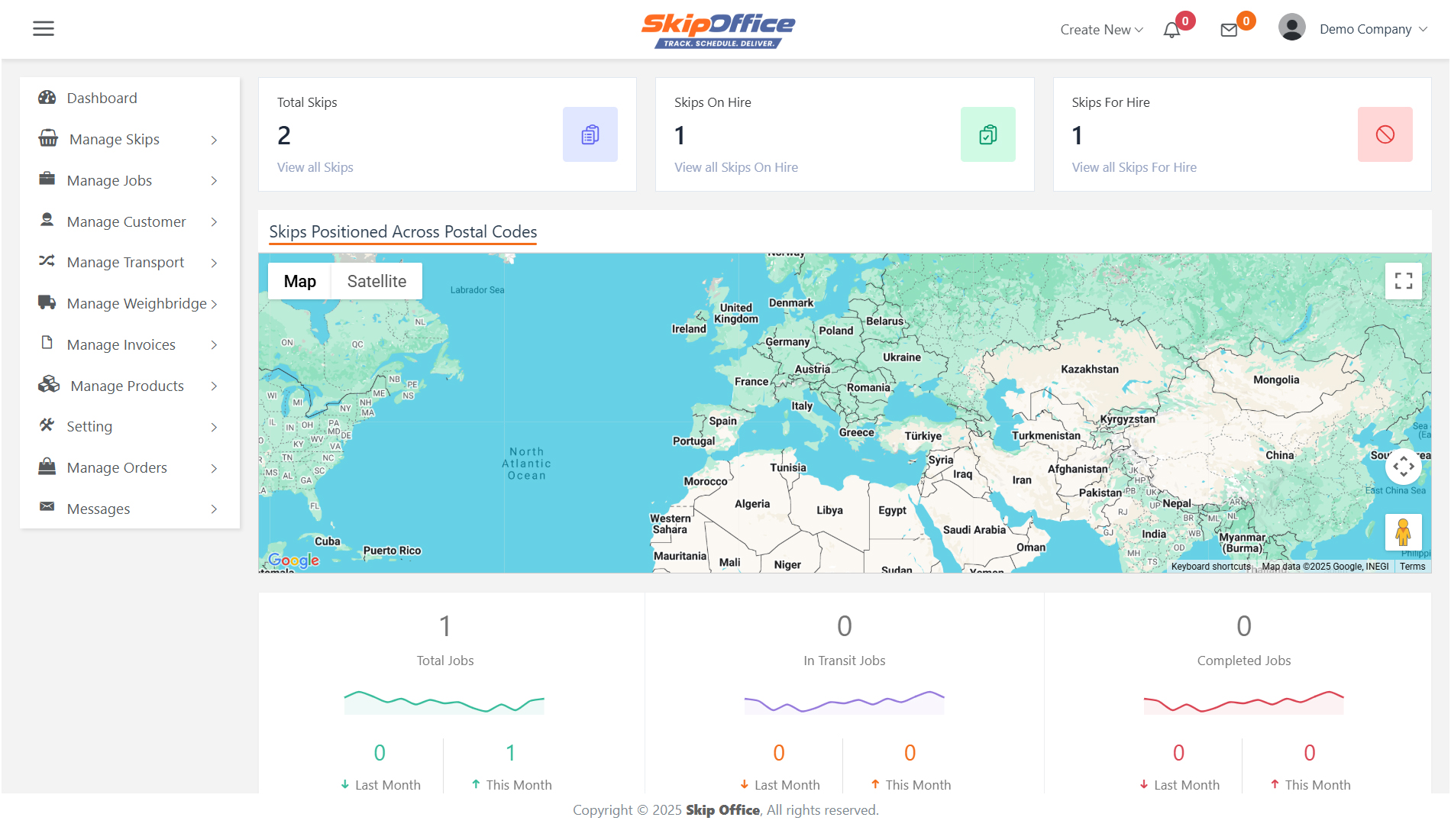Open the Create New dropdown
Viewport: 1451px width, 840px height.
click(1101, 30)
